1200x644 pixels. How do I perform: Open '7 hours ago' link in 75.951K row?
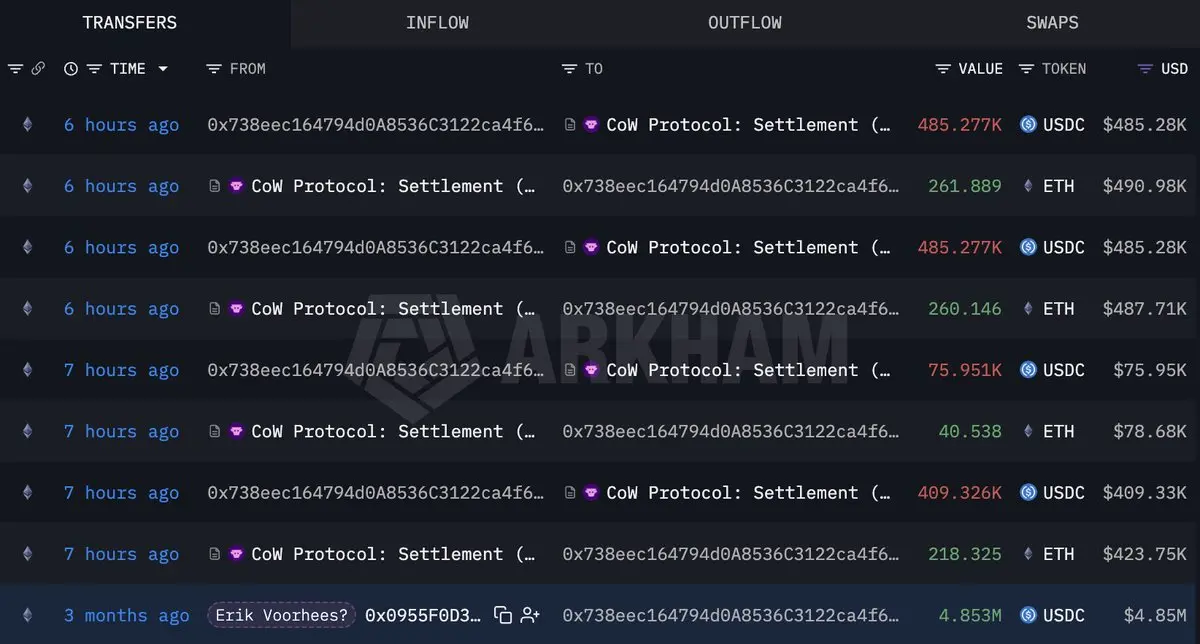[121, 370]
